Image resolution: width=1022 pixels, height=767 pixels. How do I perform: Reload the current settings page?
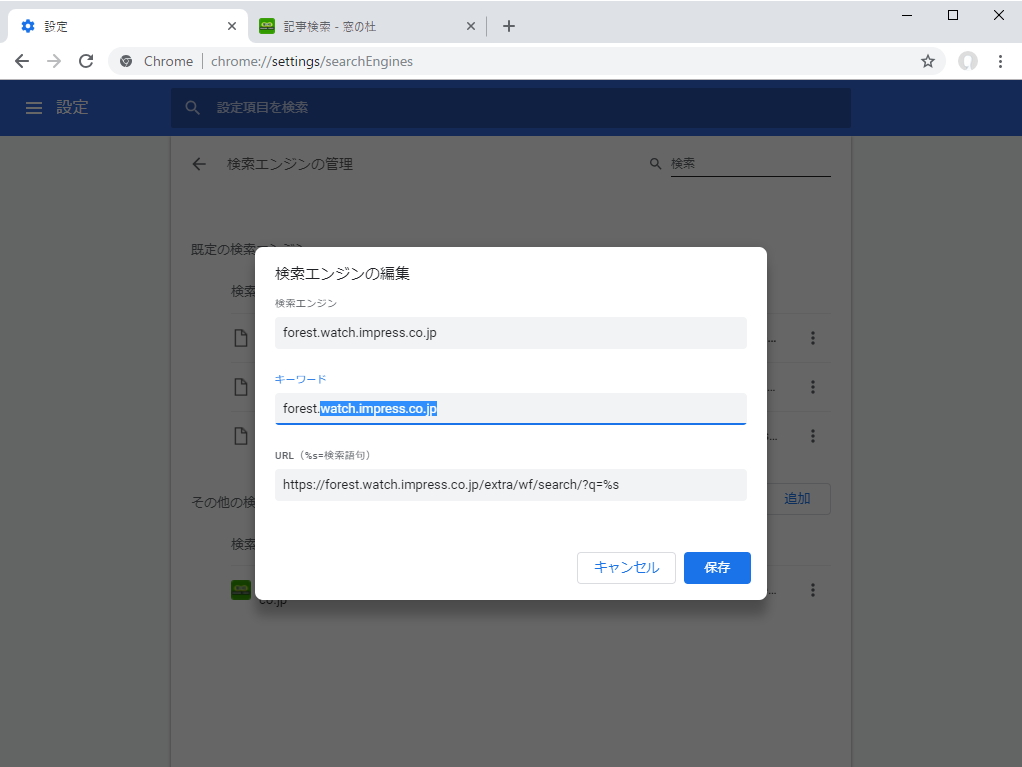point(86,61)
